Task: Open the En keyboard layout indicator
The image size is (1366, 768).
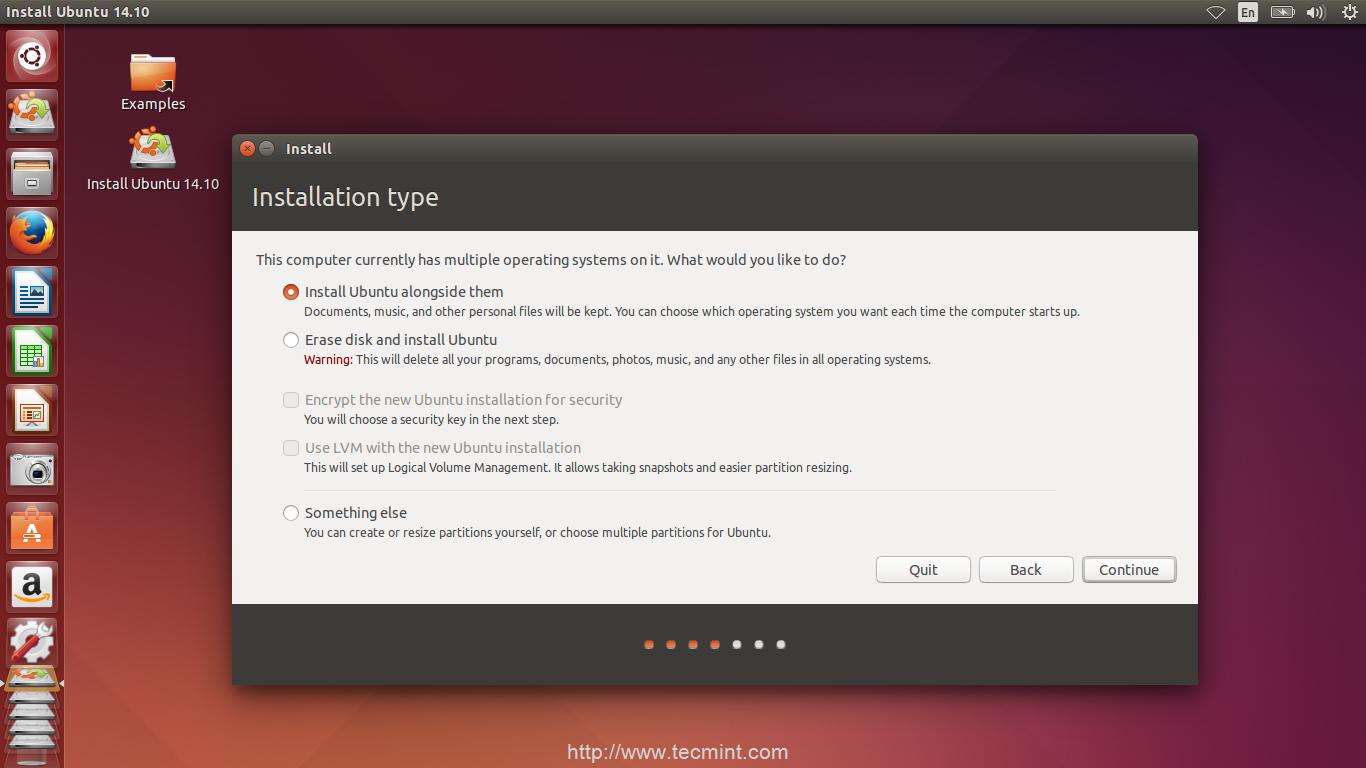Action: point(1247,12)
